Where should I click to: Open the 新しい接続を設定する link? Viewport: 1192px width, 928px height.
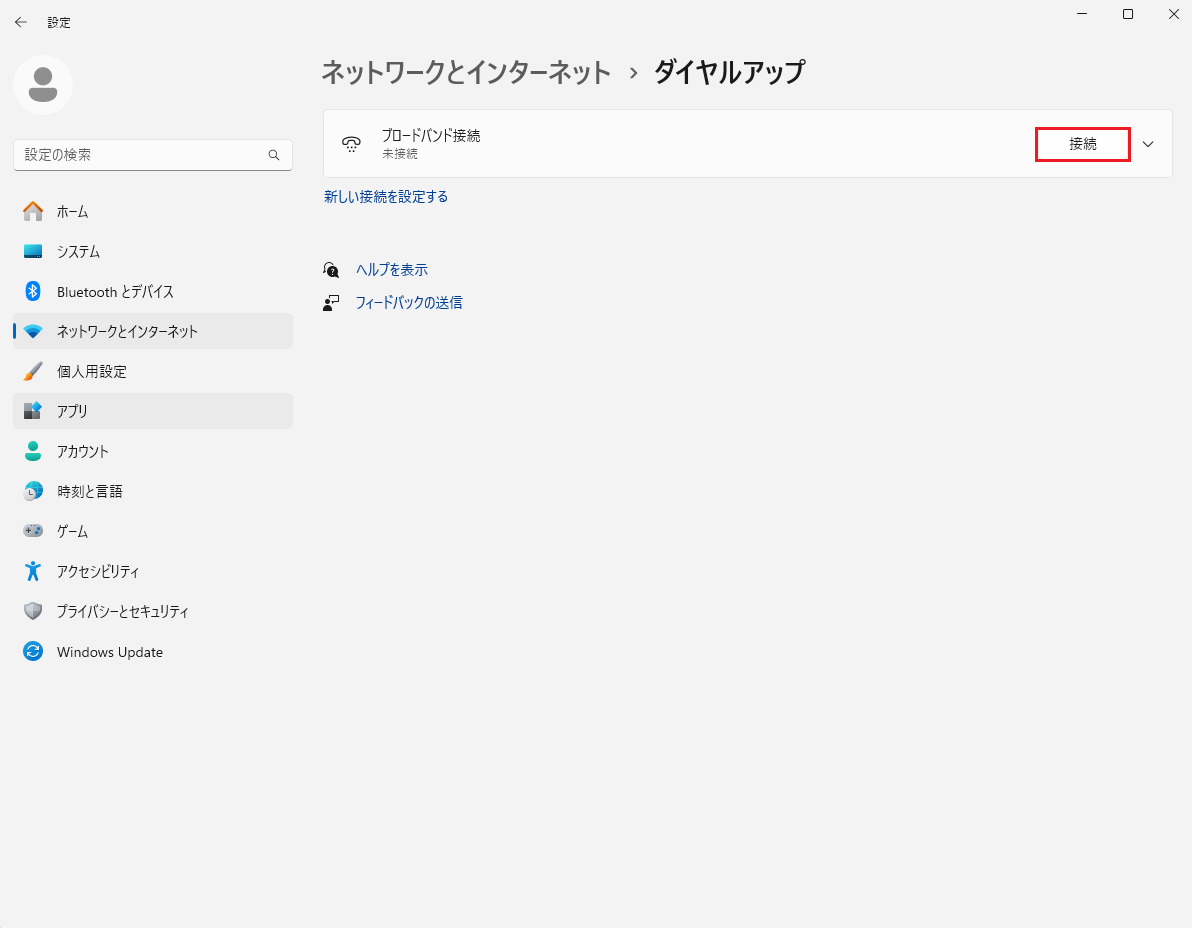[x=386, y=196]
